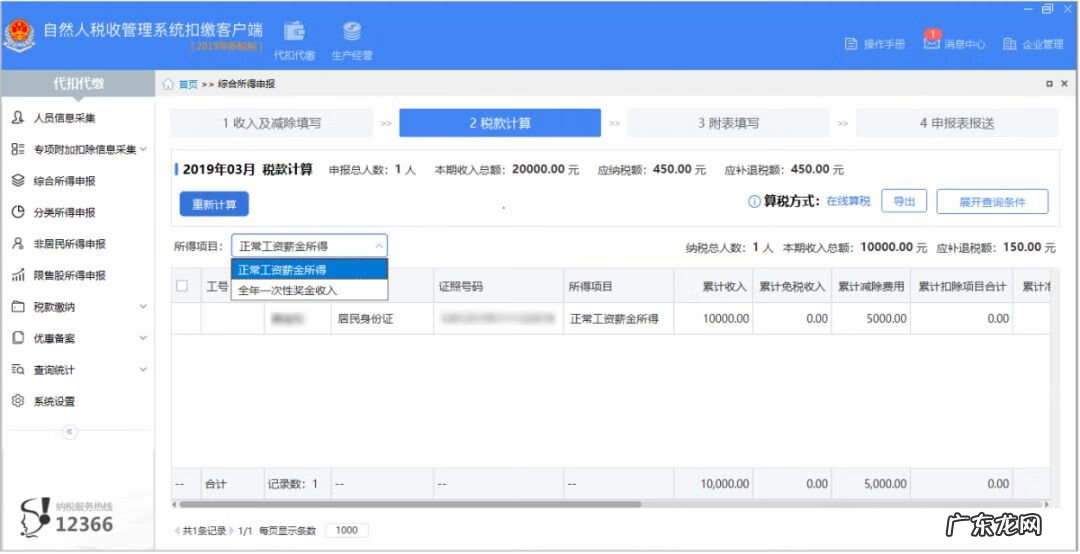1080x554 pixels.
Task: Click the 记录数: 1 summary cell
Action: pos(298,484)
